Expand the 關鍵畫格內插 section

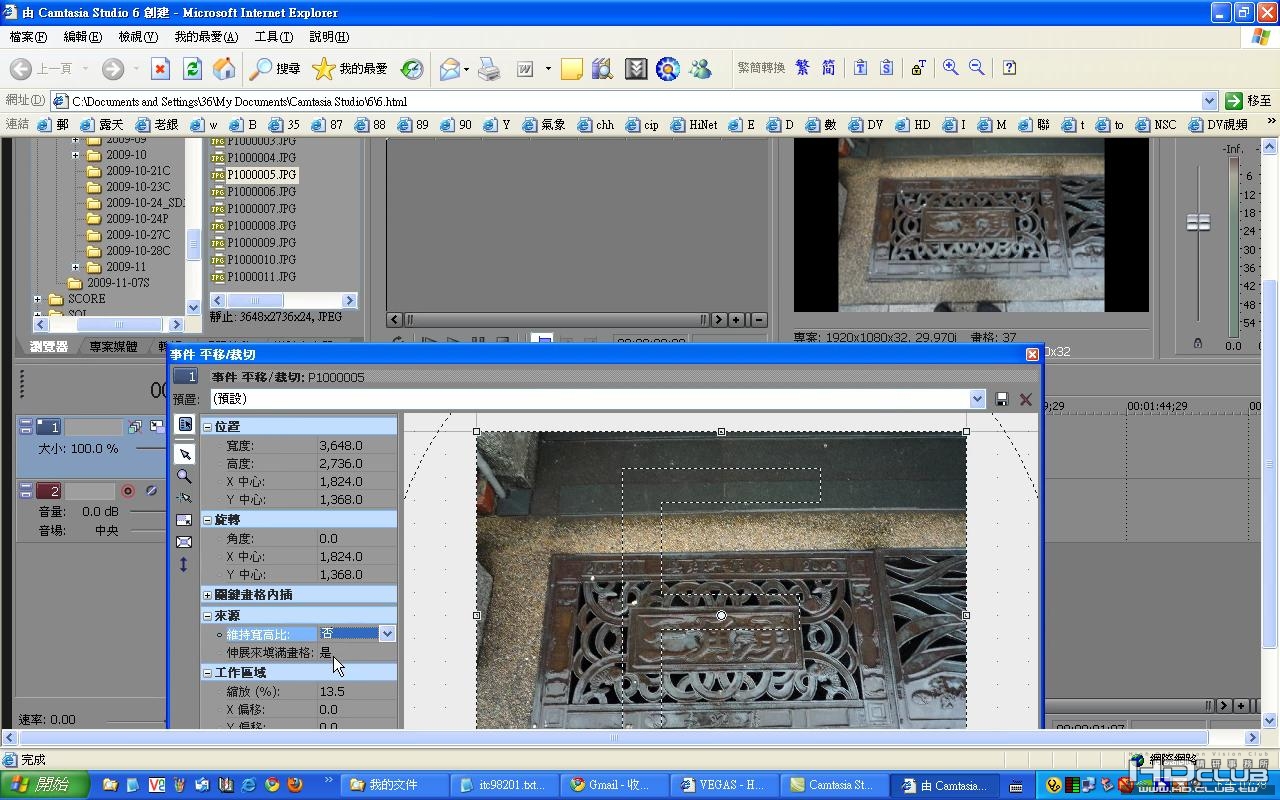[x=208, y=595]
